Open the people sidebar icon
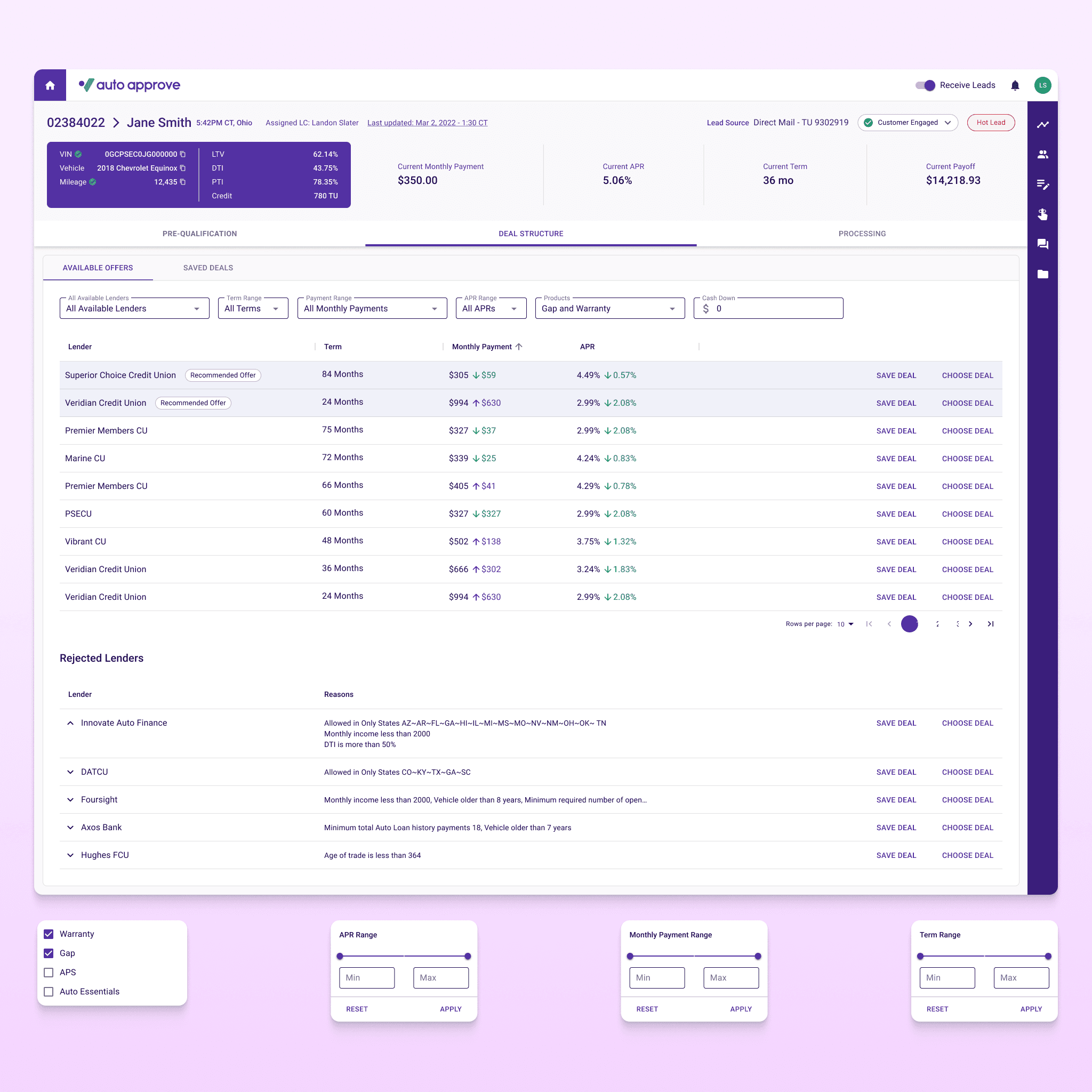This screenshot has height=1092, width=1092. click(x=1042, y=154)
